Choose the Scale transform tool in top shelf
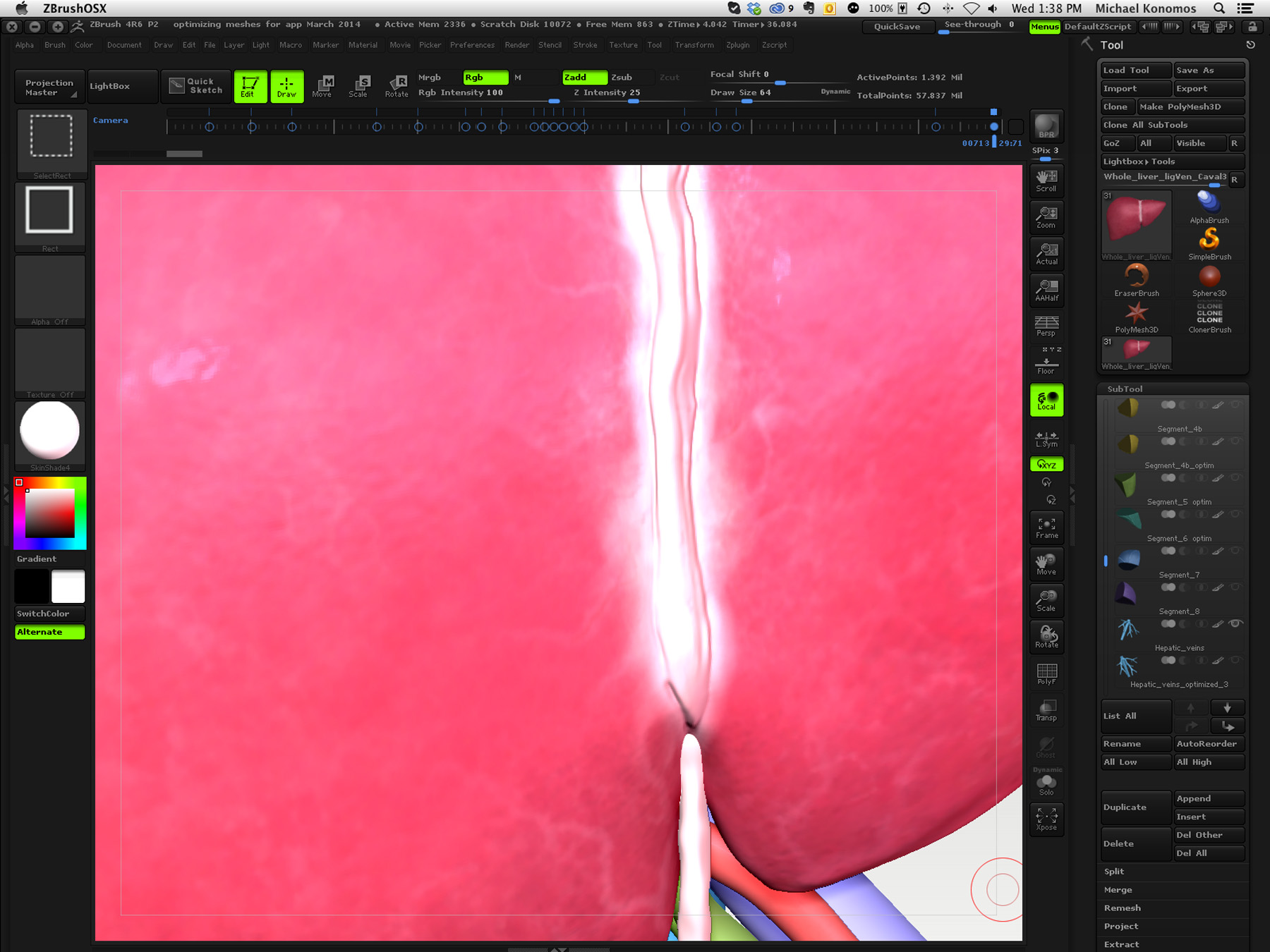Viewport: 1270px width, 952px height. 359,86
